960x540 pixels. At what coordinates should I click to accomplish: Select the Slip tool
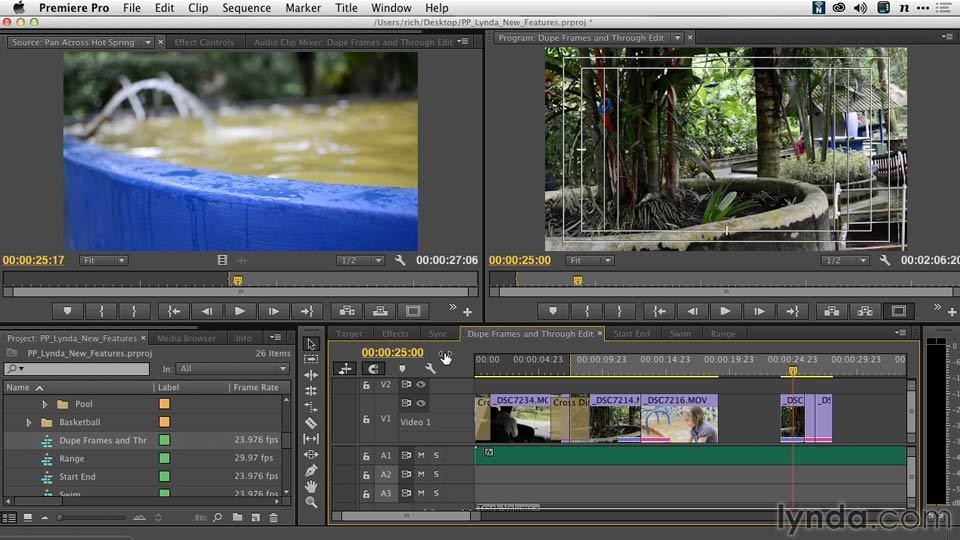[311, 438]
